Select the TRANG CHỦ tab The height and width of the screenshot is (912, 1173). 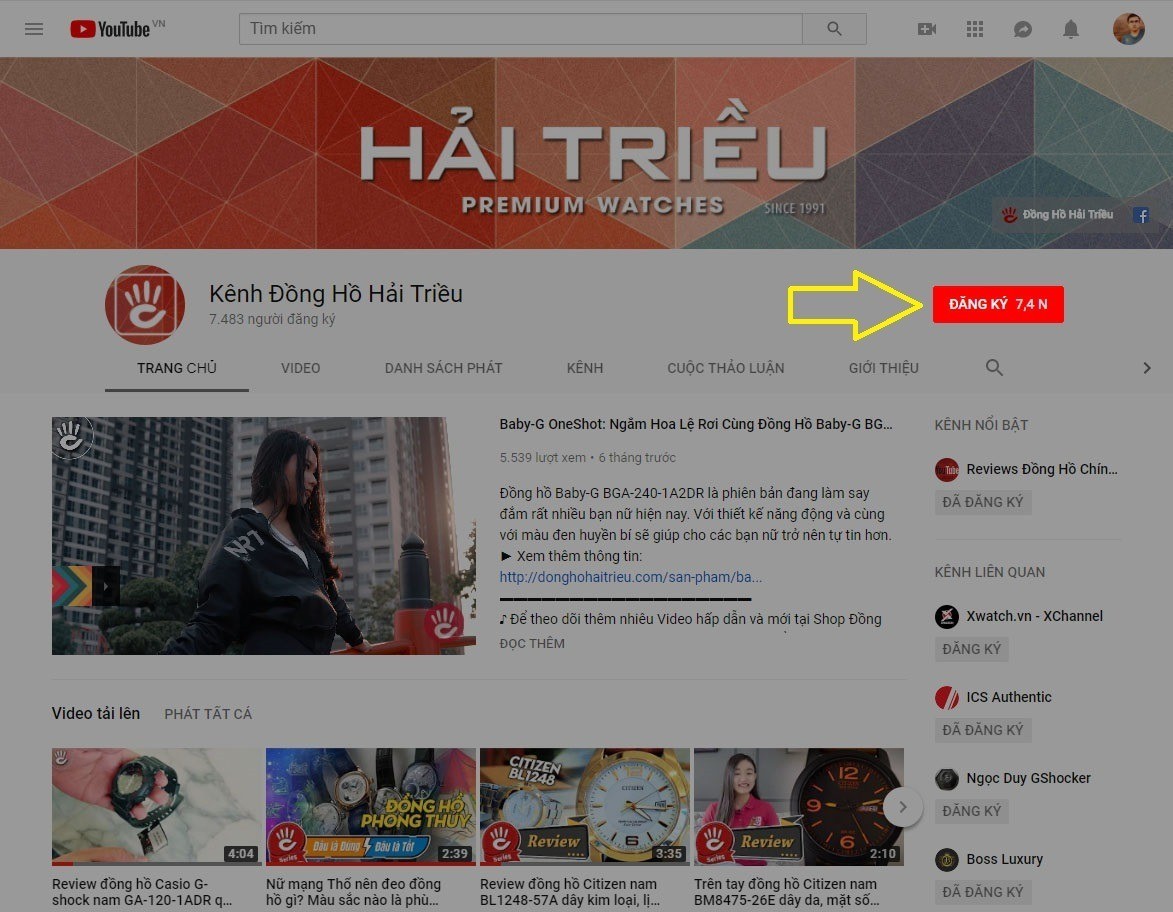(x=177, y=368)
